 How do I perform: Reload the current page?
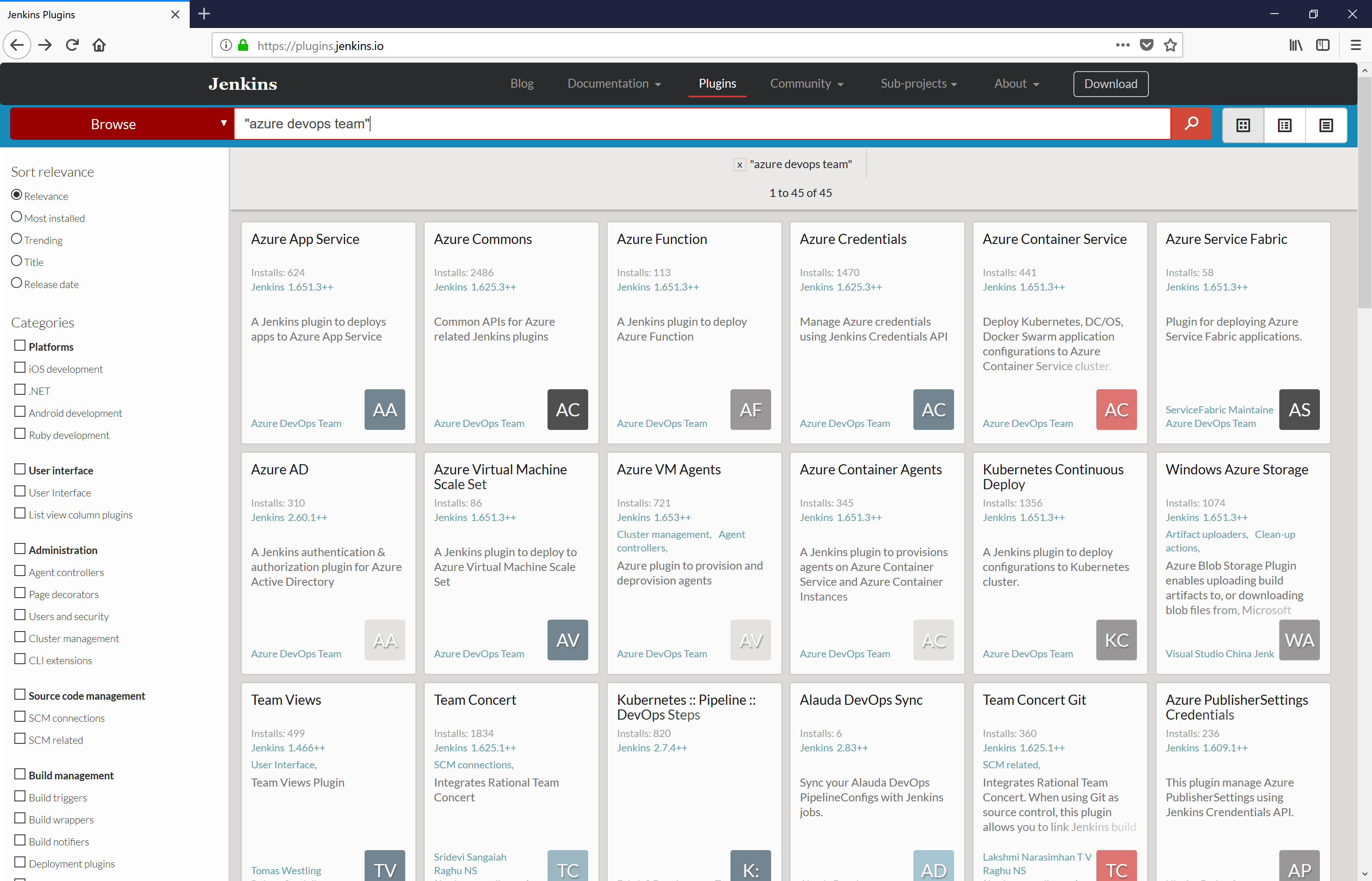[72, 45]
